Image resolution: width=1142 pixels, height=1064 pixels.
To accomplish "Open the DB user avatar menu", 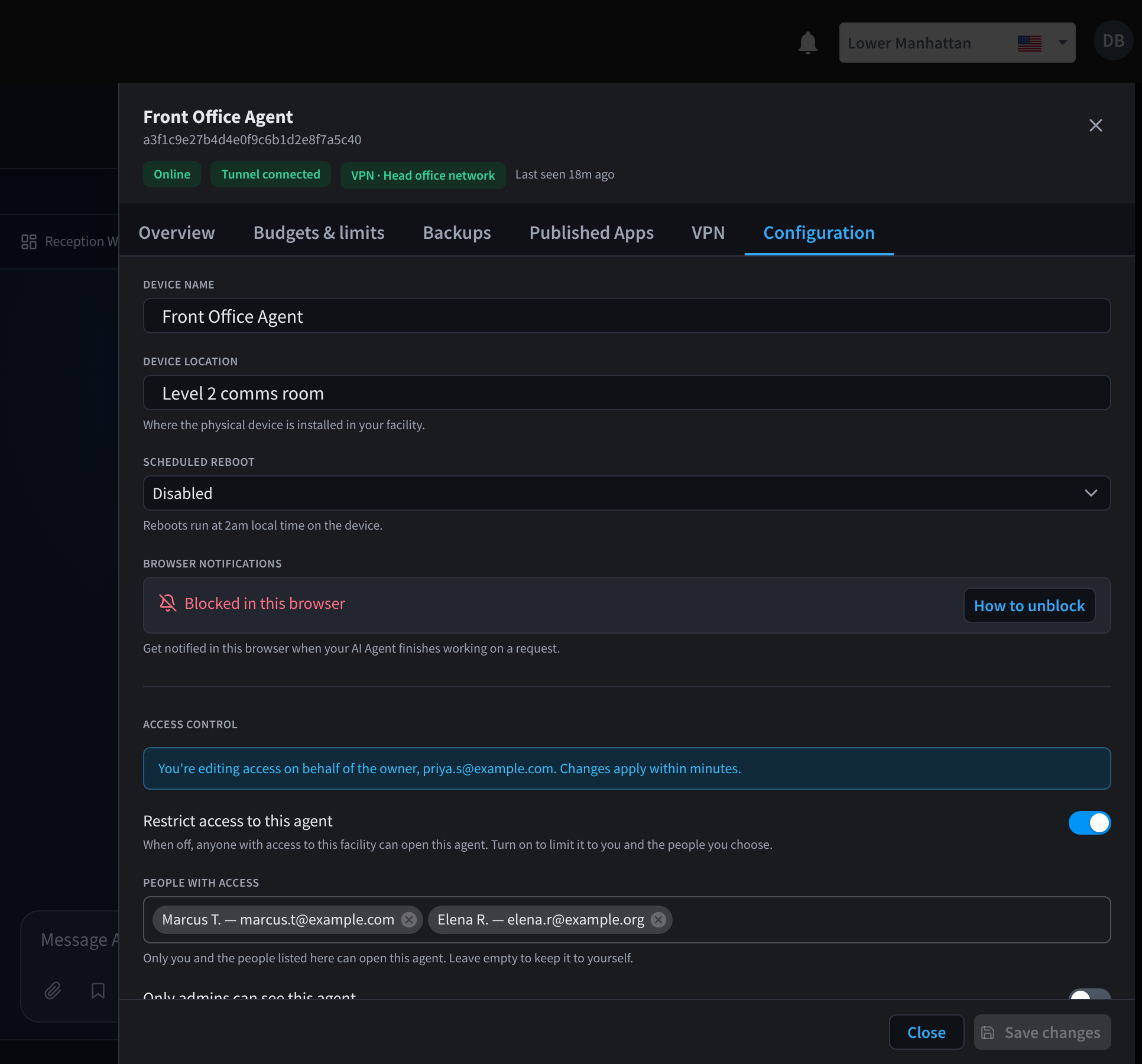I will coord(1113,41).
